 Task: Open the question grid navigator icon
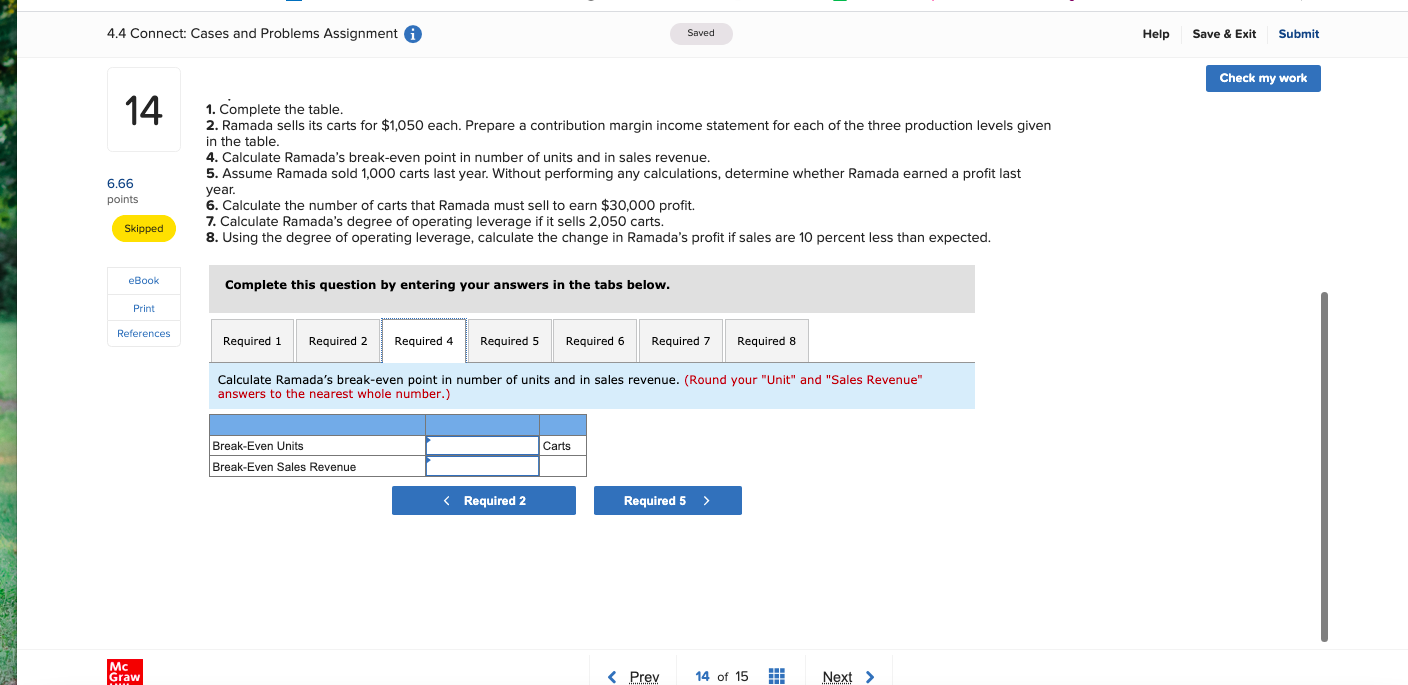[776, 677]
